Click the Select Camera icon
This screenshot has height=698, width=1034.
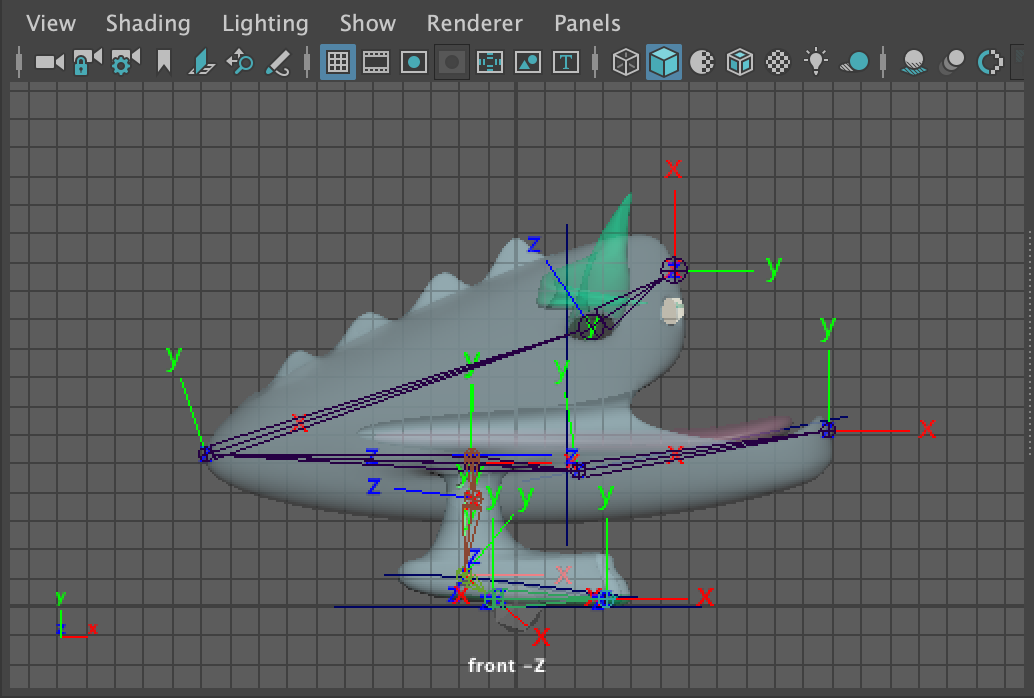coord(49,63)
